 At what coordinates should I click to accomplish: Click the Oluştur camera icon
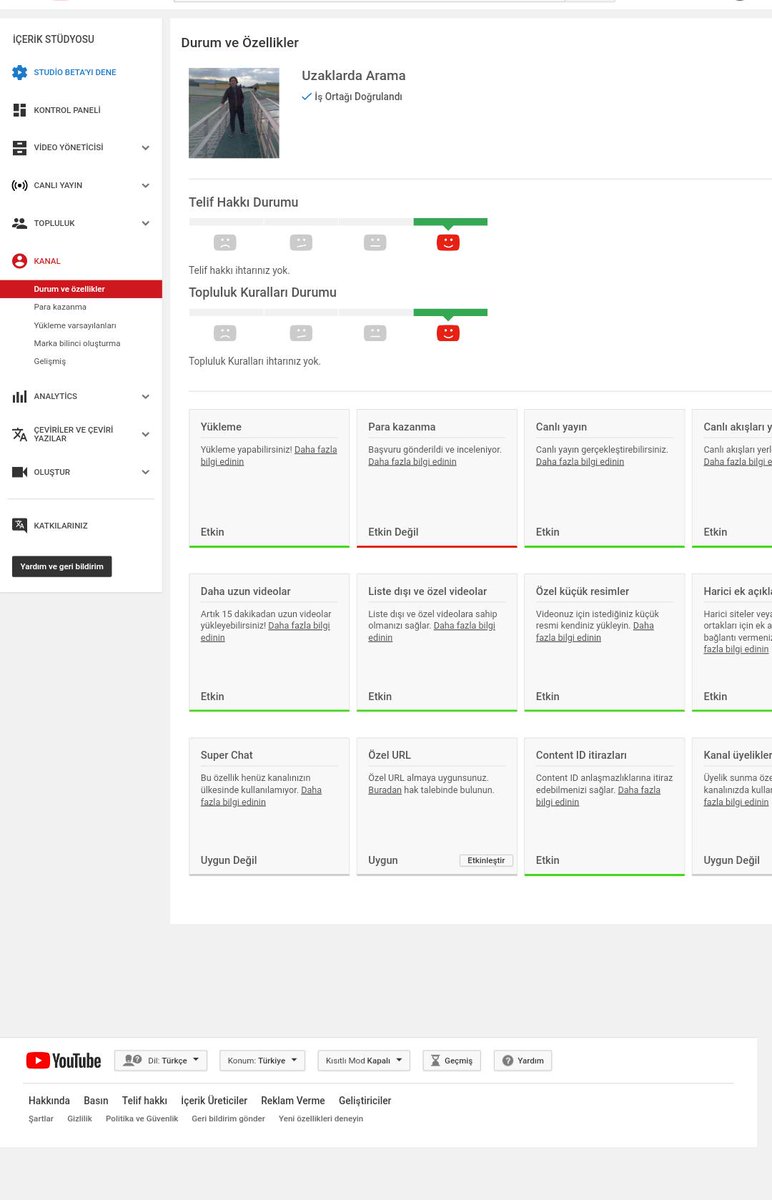19,472
